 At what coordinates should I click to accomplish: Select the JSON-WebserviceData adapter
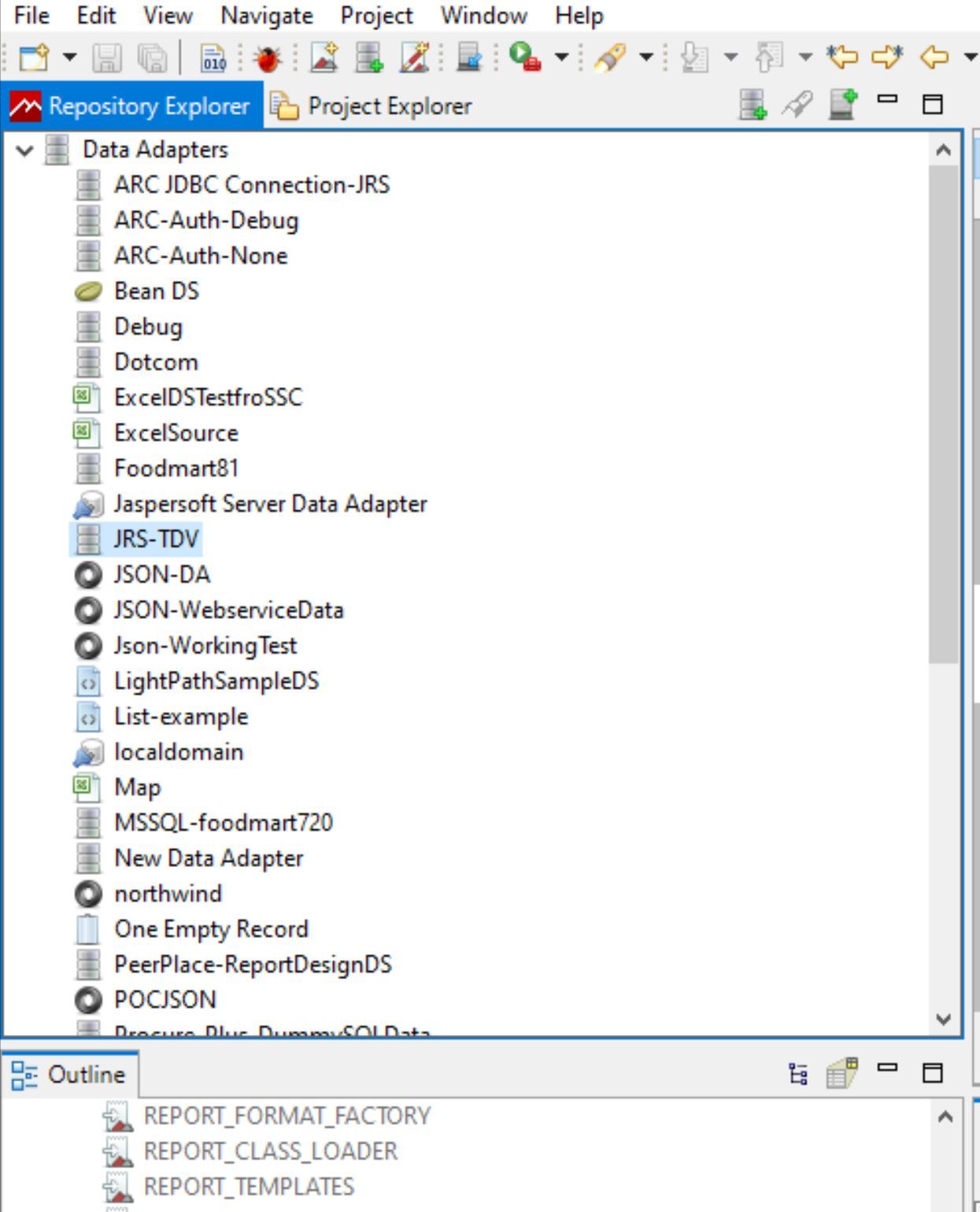pyautogui.click(x=228, y=610)
